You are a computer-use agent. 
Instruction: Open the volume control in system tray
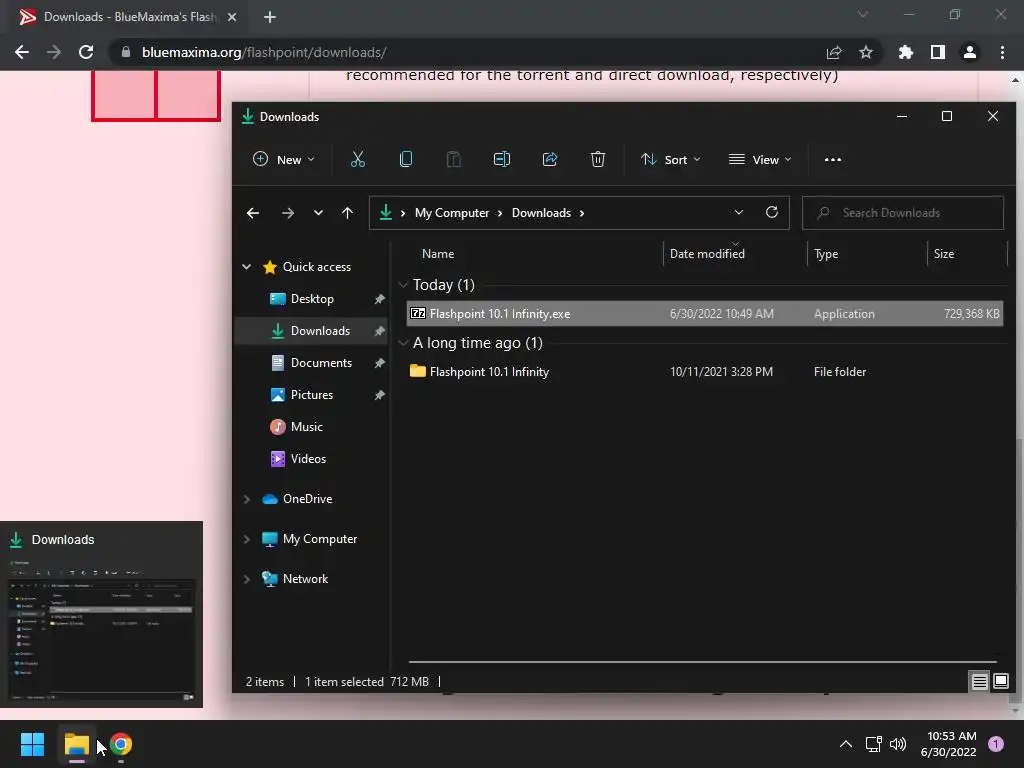(x=898, y=744)
